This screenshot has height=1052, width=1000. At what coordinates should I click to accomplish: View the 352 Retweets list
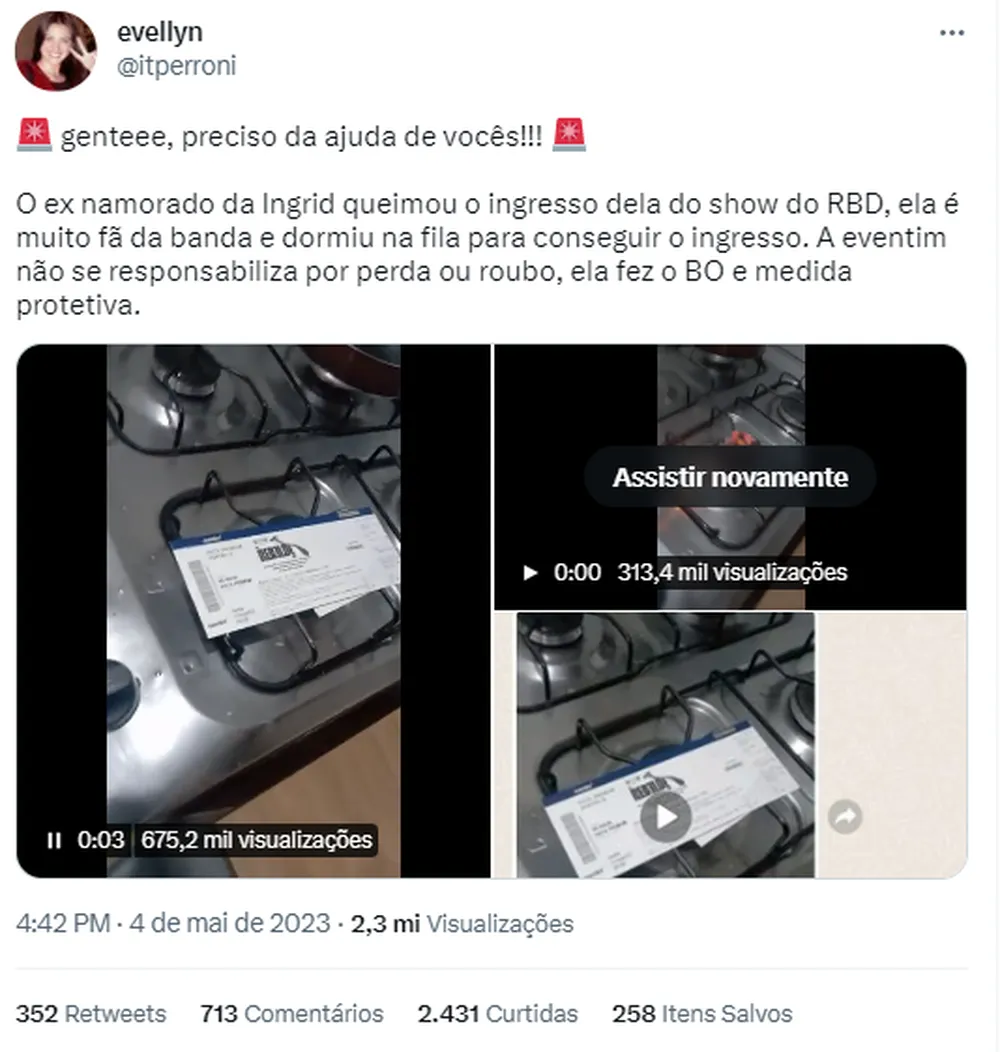pos(91,1013)
